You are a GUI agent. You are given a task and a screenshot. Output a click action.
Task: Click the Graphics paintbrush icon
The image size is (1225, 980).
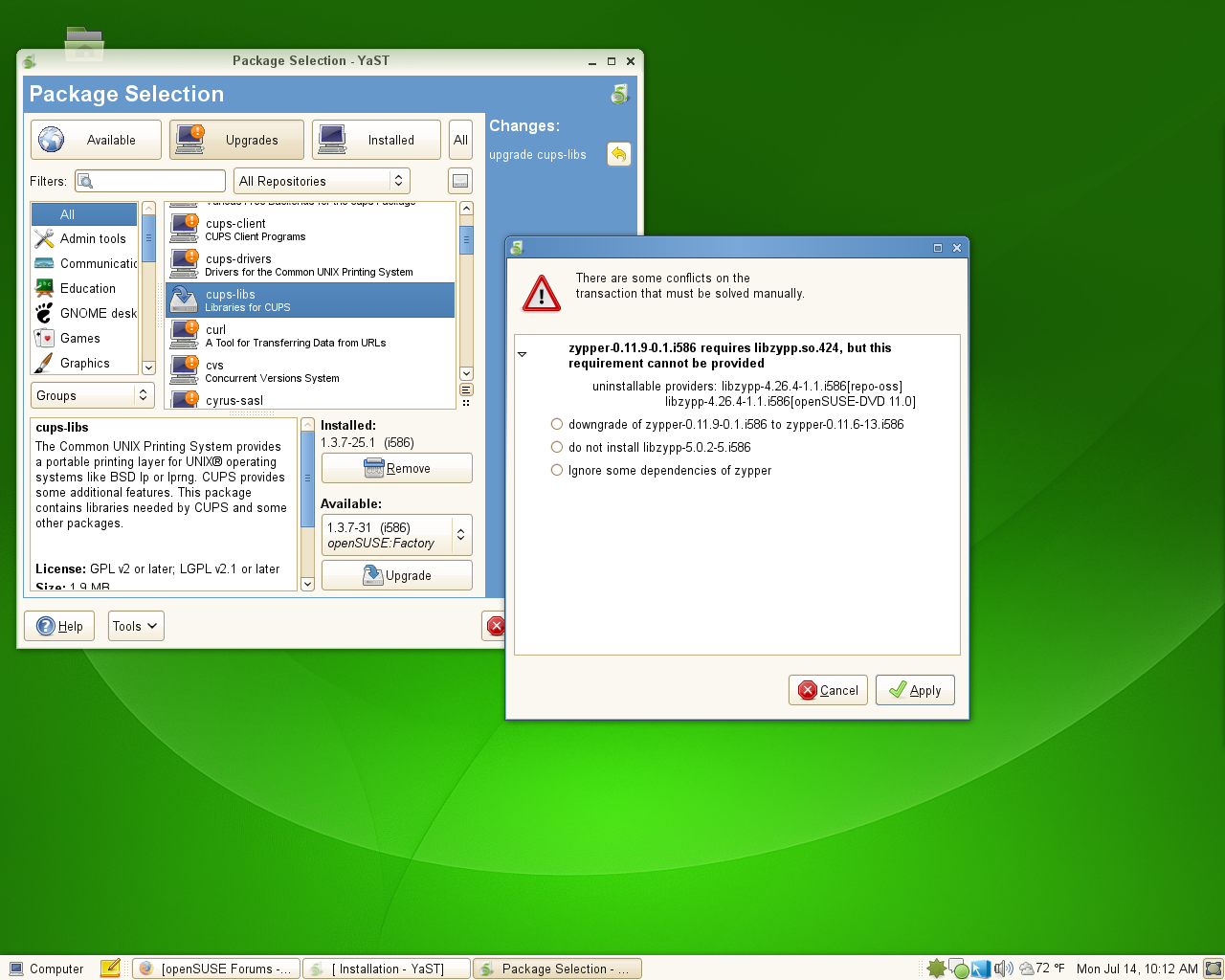point(44,363)
